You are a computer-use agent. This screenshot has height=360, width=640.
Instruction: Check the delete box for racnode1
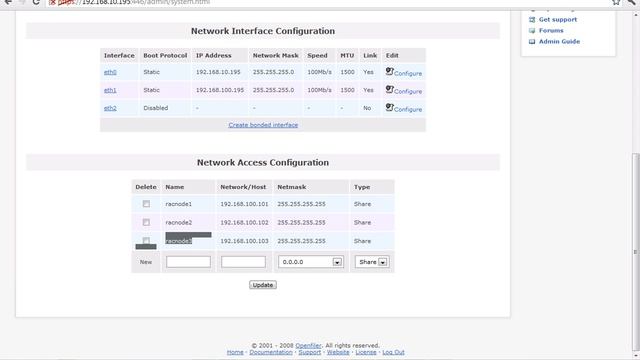(x=146, y=204)
